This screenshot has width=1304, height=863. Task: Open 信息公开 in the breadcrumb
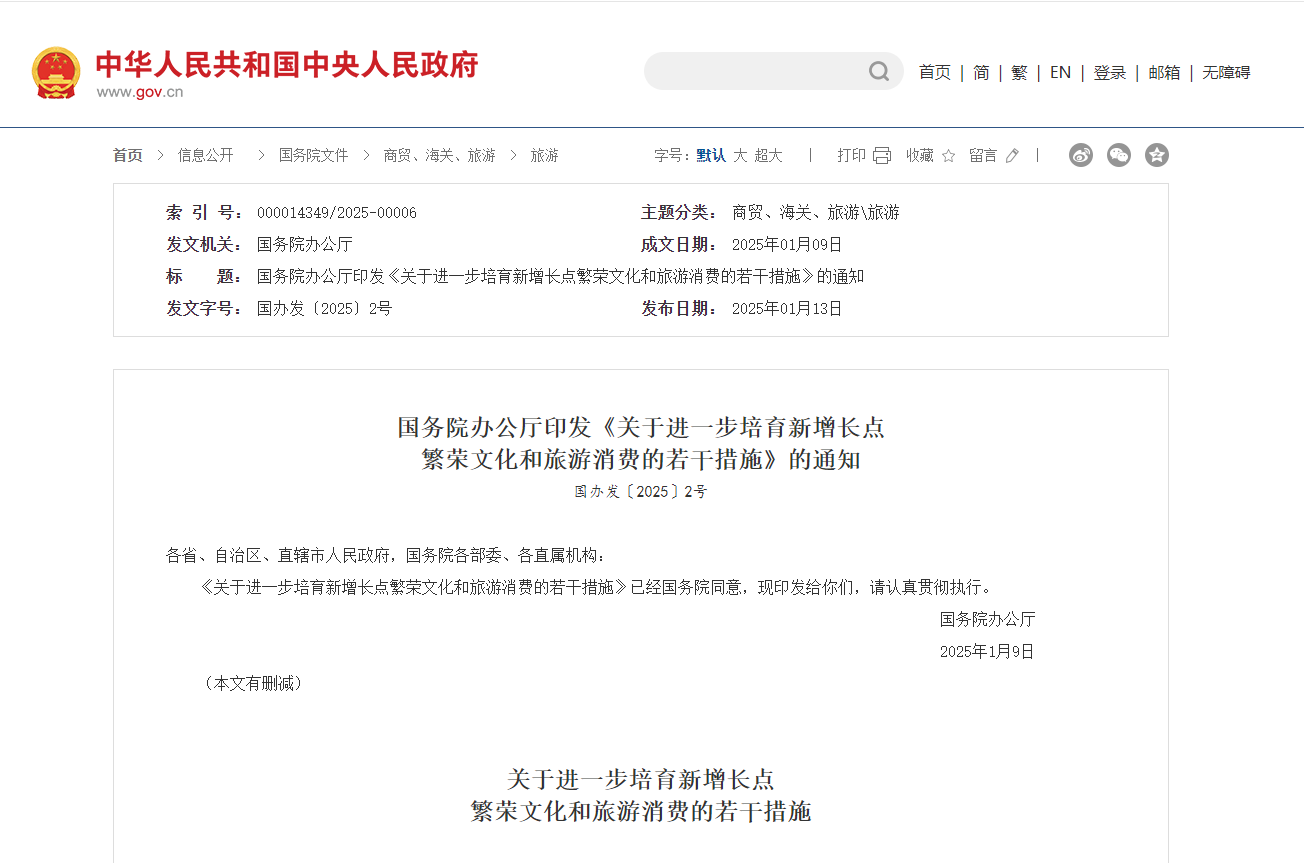[x=205, y=155]
